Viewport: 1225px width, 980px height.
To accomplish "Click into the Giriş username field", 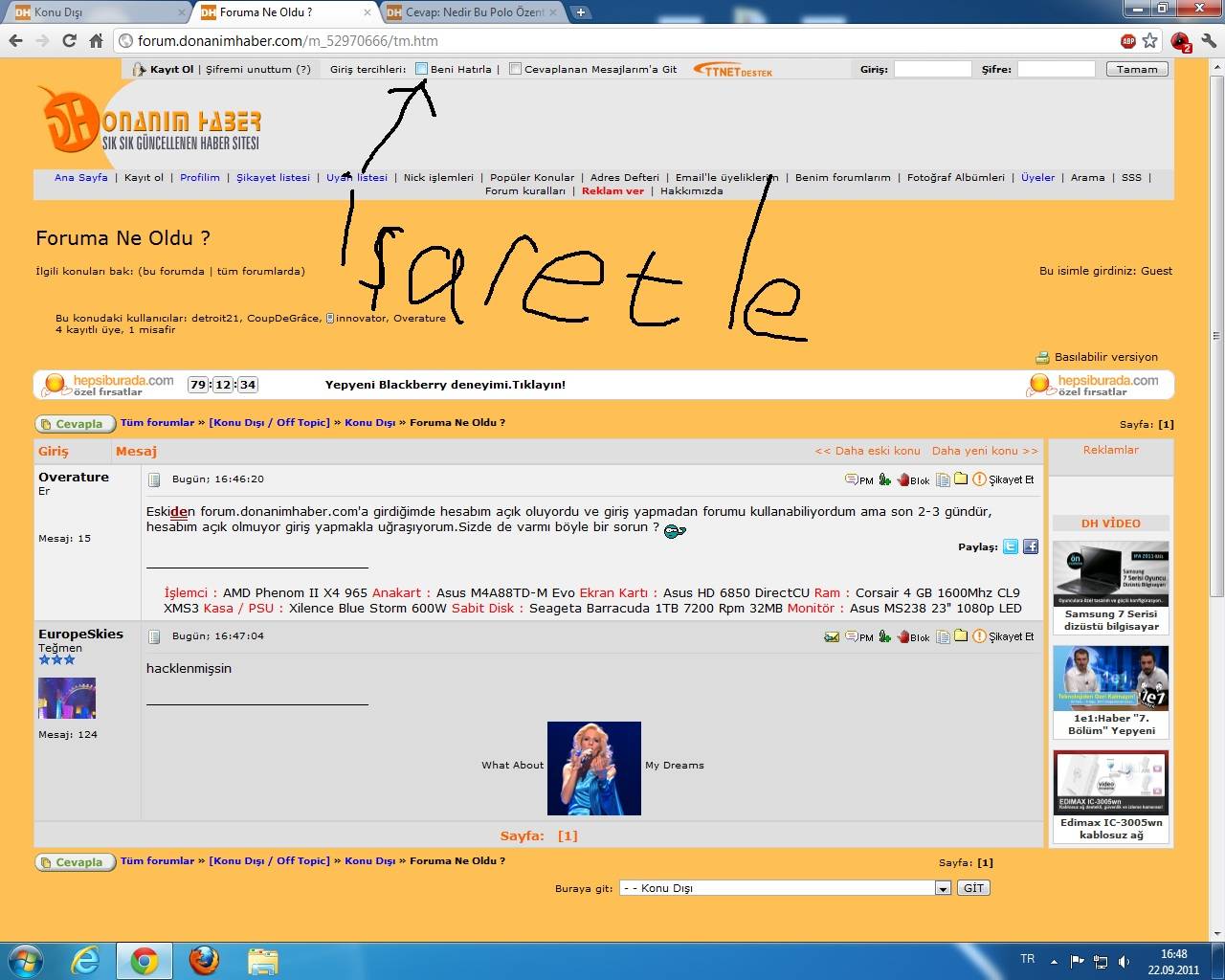I will pos(932,69).
